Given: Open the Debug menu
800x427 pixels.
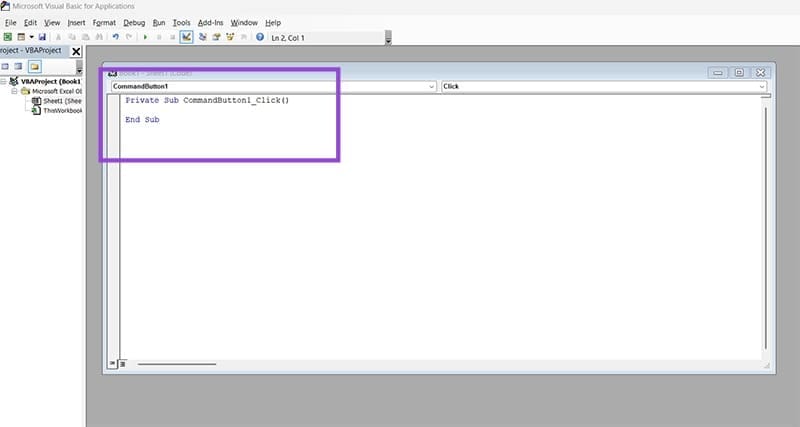Looking at the screenshot, I should (134, 22).
